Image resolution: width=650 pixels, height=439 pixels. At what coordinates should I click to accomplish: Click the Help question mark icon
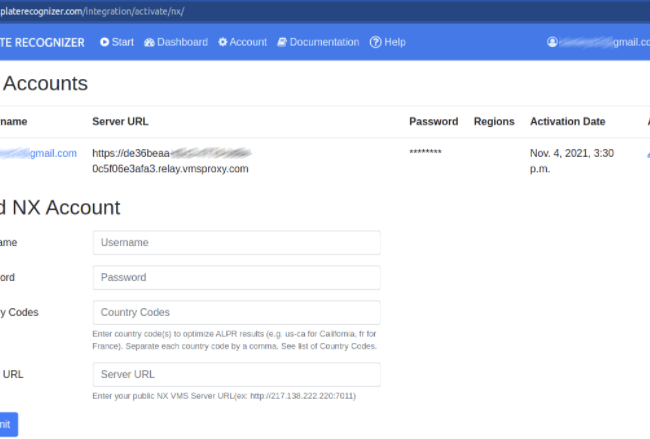376,42
